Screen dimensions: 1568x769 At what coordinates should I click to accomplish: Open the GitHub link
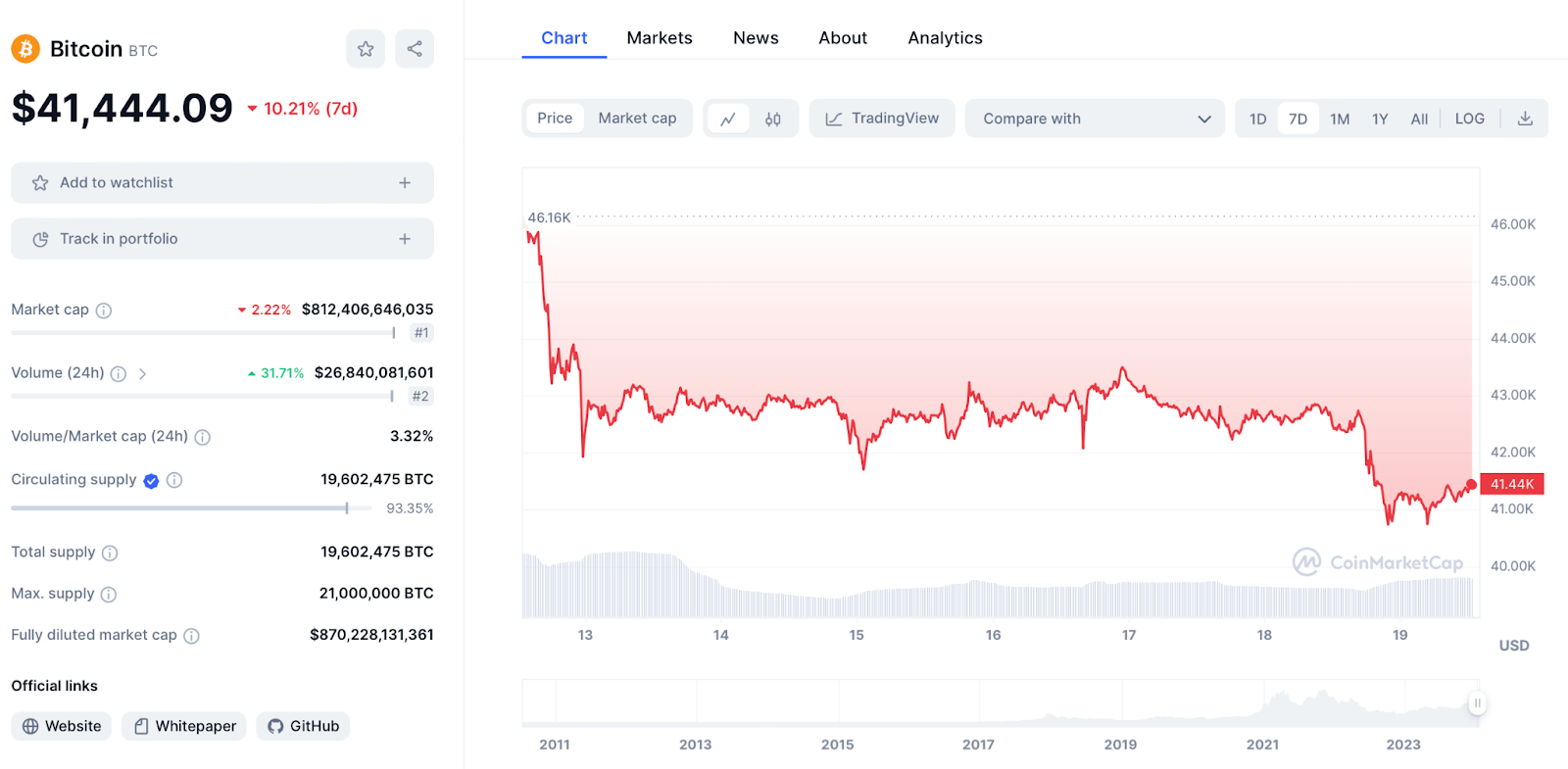pos(303,726)
